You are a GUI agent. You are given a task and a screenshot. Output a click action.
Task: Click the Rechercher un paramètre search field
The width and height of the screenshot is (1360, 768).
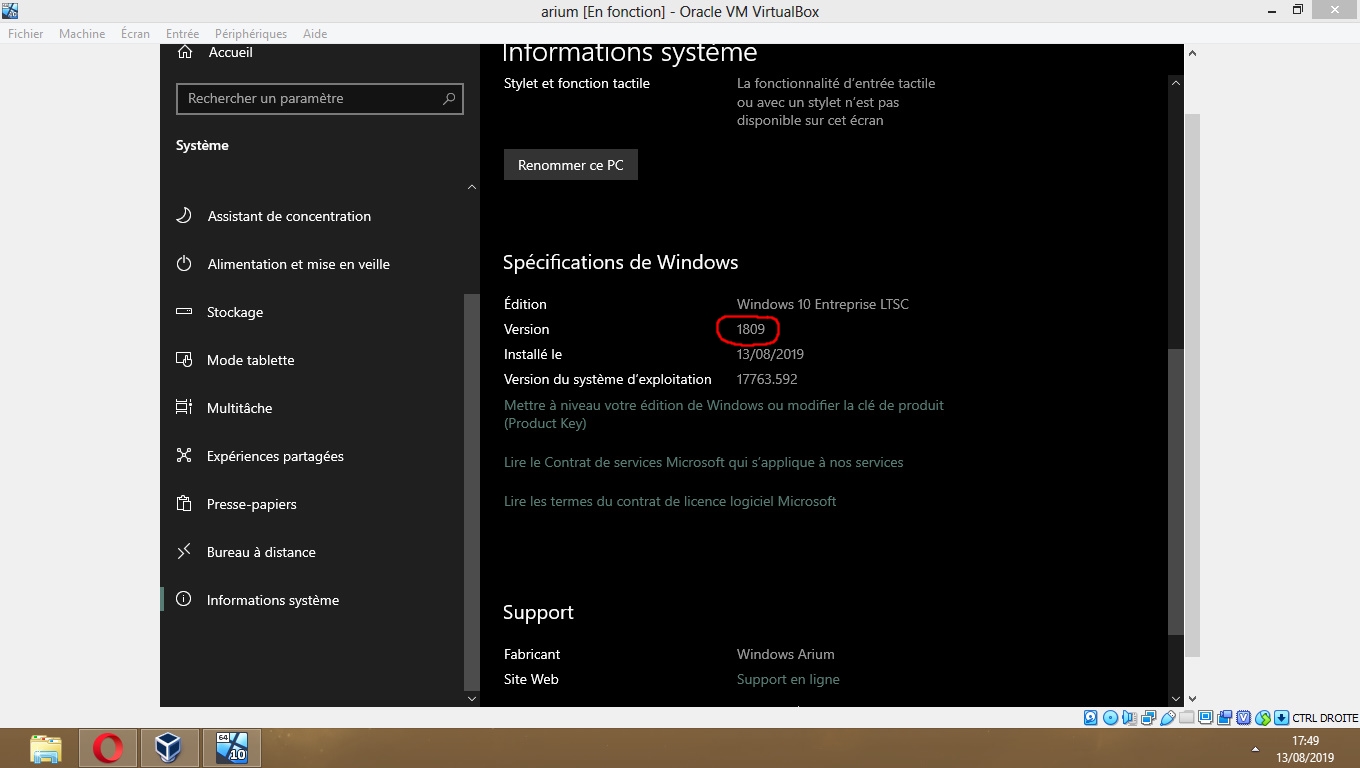click(312, 98)
